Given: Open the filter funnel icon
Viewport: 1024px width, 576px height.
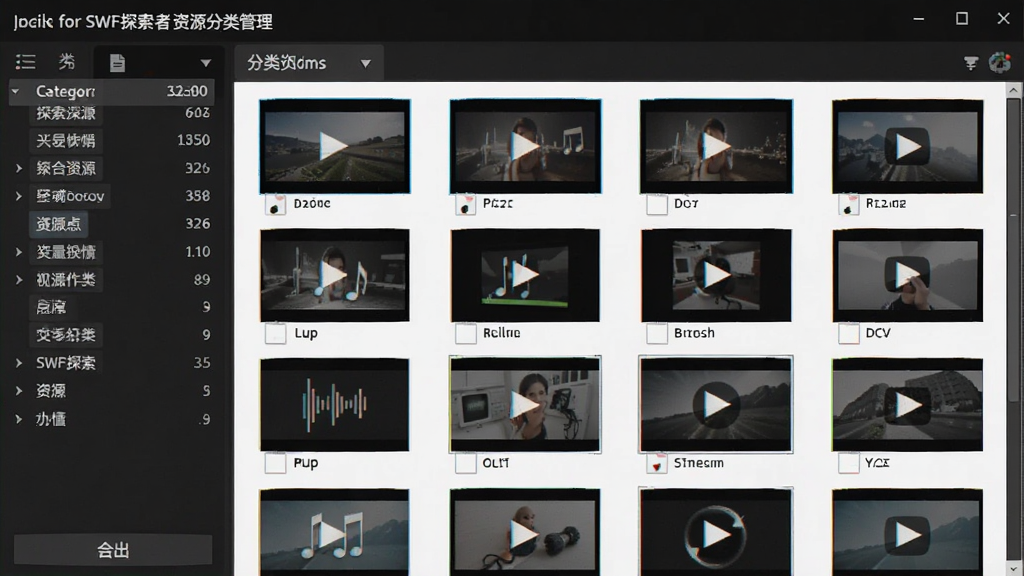Looking at the screenshot, I should pos(971,63).
